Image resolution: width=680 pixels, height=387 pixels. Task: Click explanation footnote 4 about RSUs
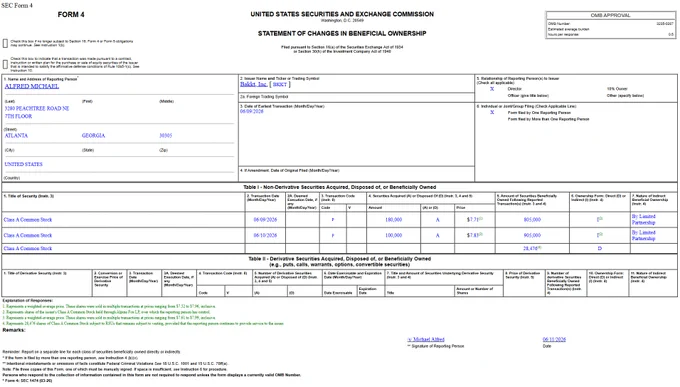(143, 324)
